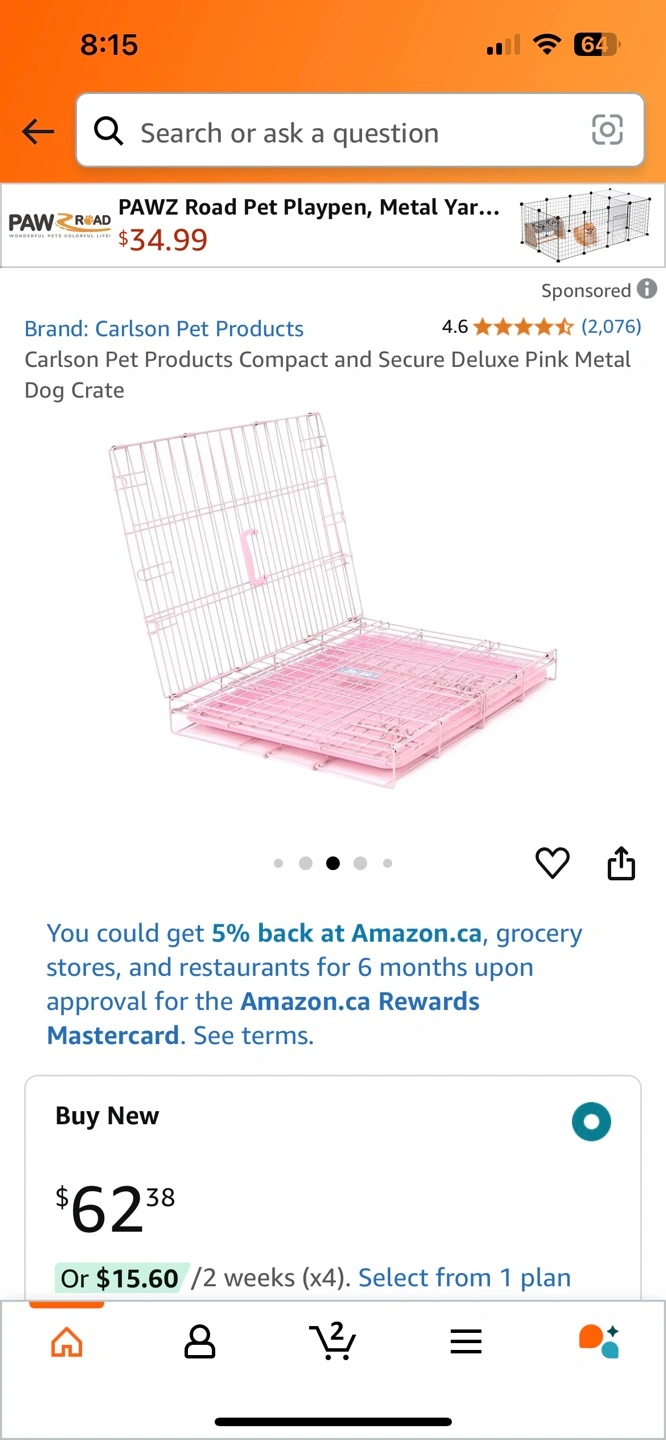Tap the back arrow icon
The image size is (666, 1440).
(x=38, y=131)
